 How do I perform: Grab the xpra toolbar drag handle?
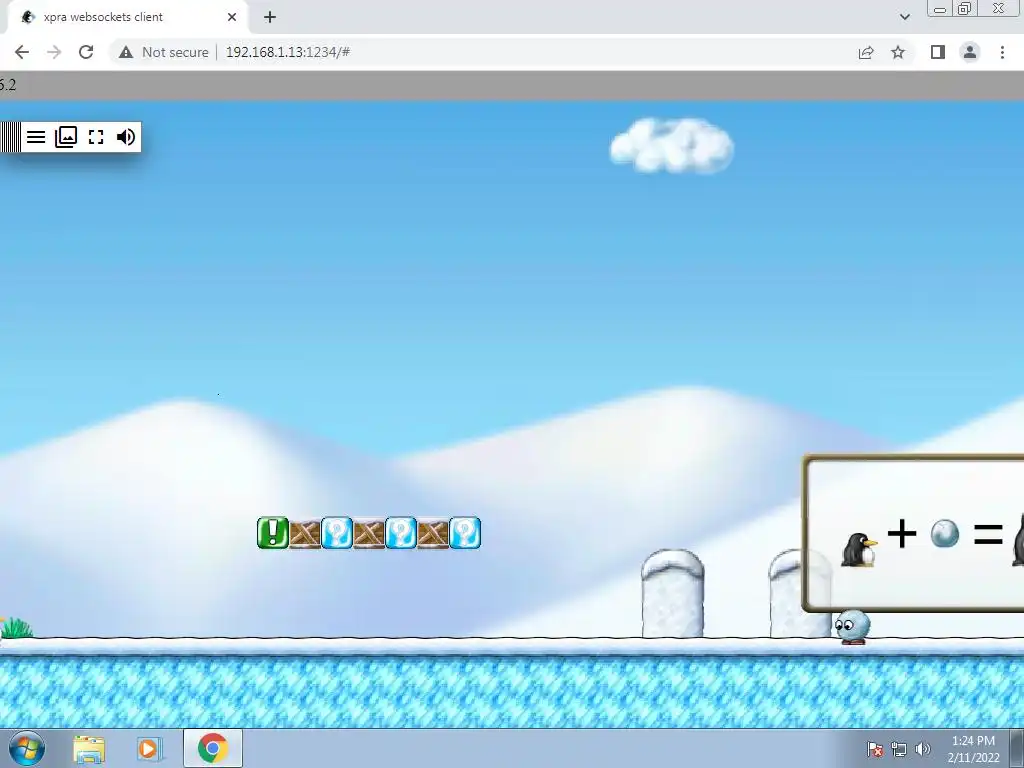coord(10,137)
